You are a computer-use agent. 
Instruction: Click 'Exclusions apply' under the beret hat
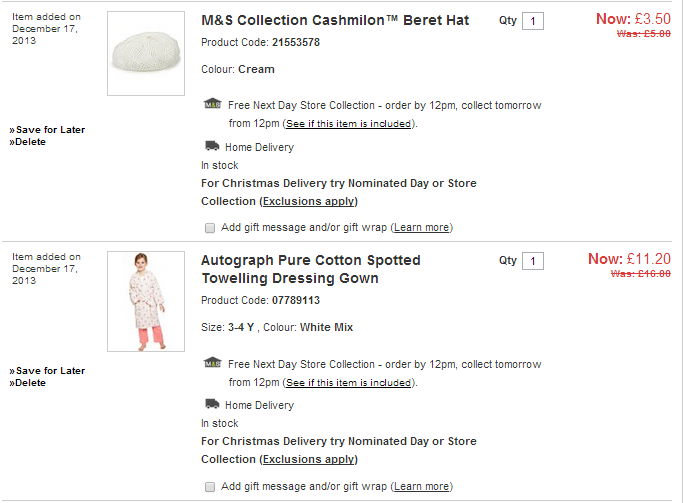point(308,201)
